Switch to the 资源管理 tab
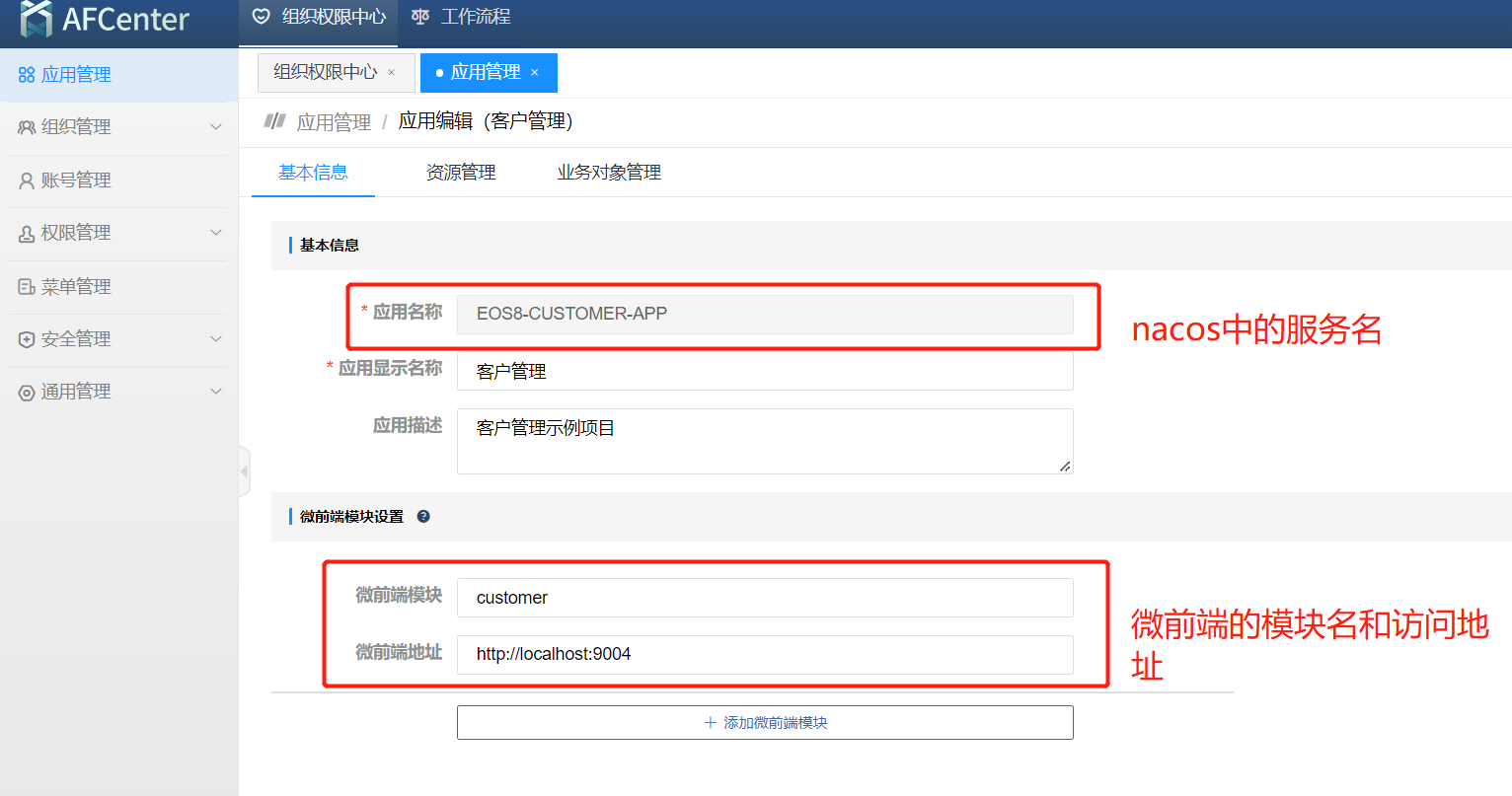The height and width of the screenshot is (796, 1512). [x=461, y=173]
